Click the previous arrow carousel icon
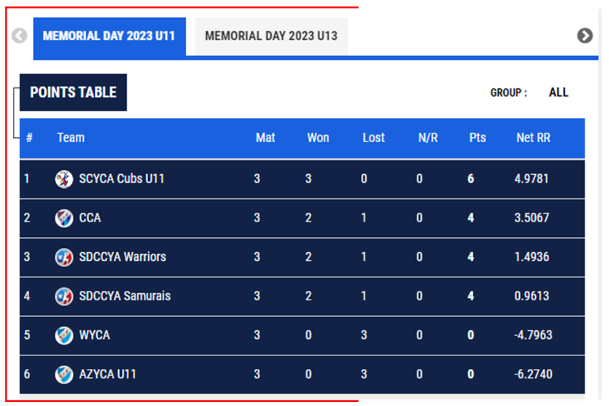This screenshot has width=609, height=406. (19, 36)
